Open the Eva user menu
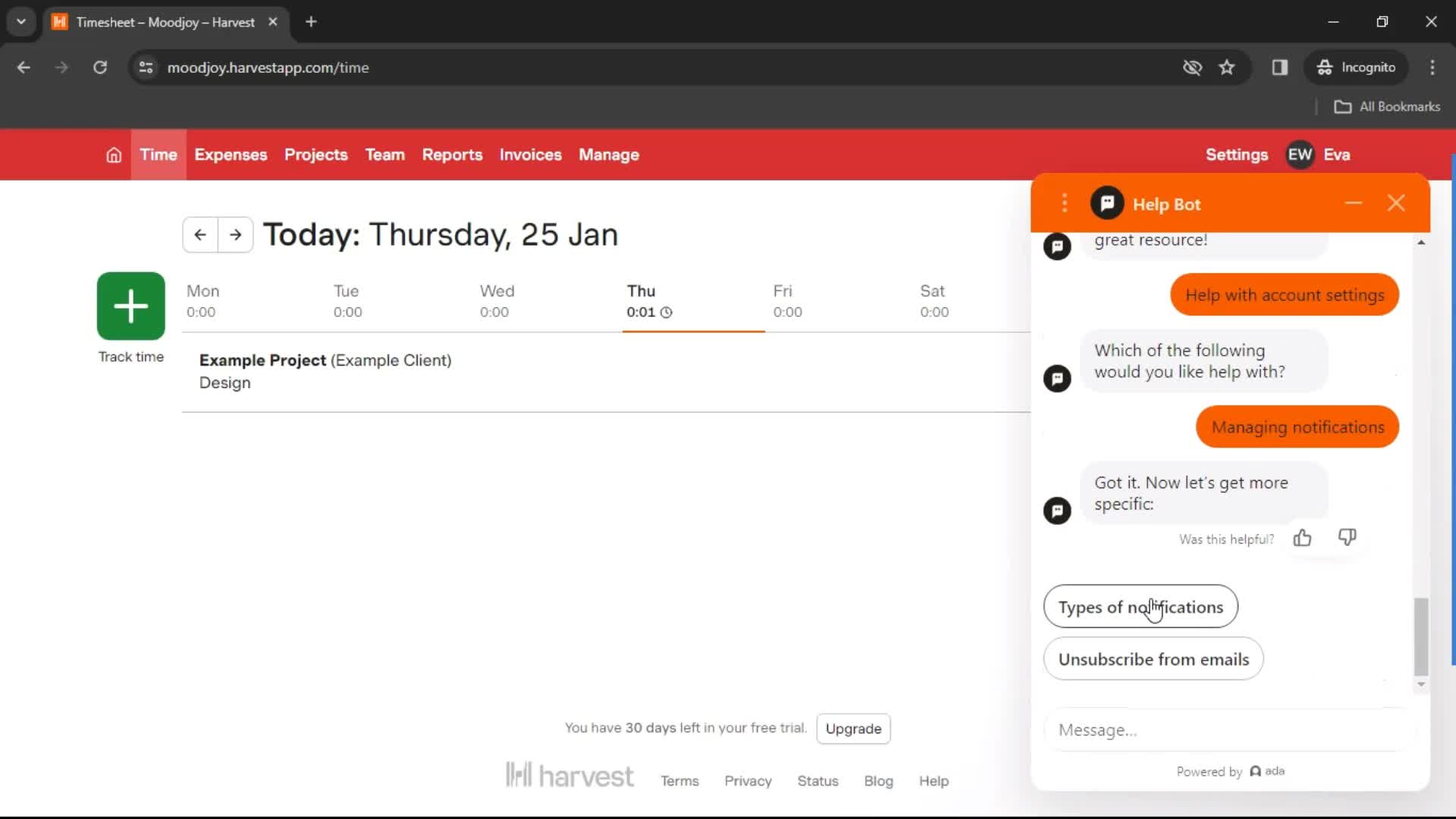Screen dimensions: 1456x819 tap(1336, 155)
